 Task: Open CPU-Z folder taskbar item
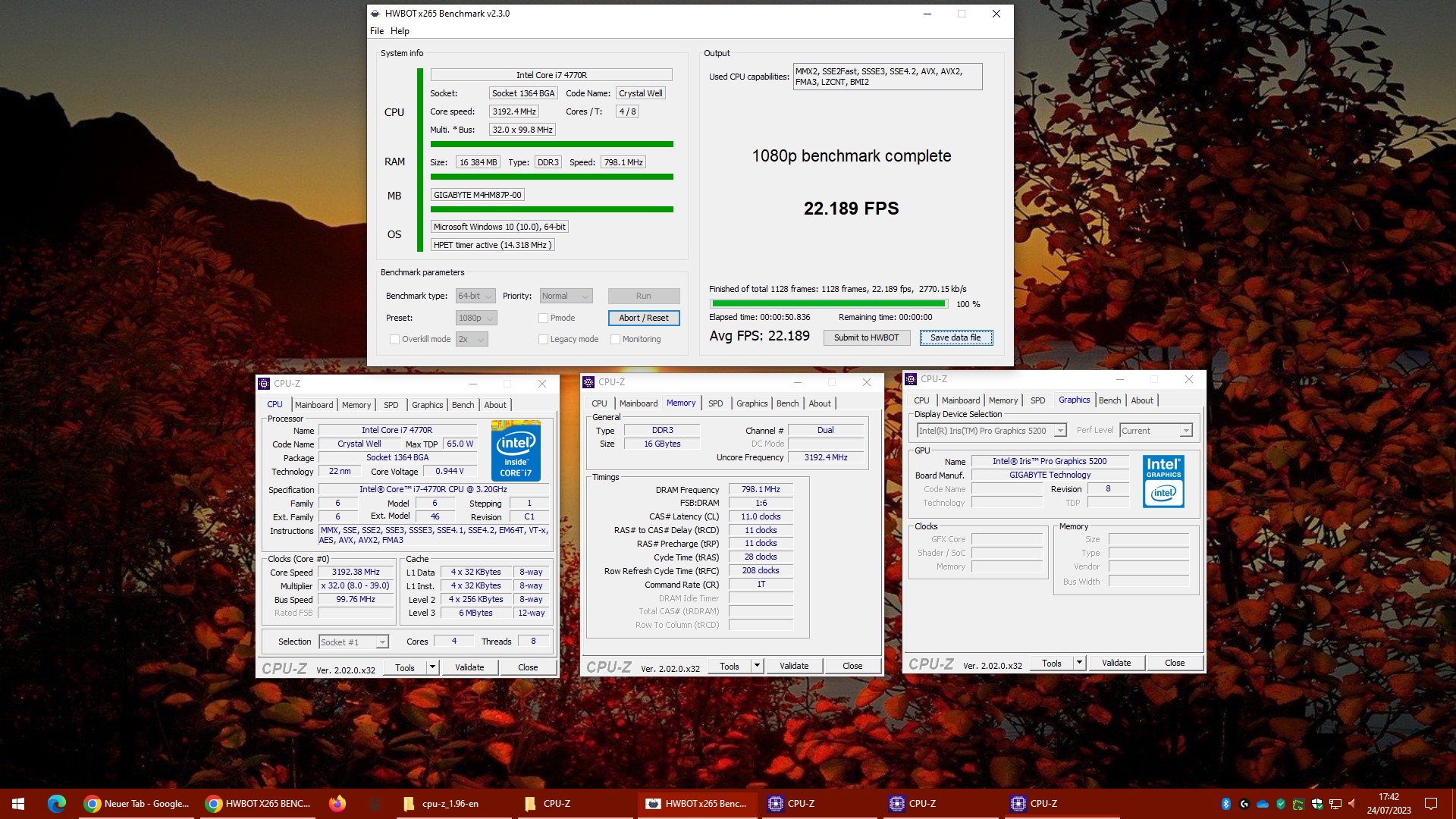pos(575,804)
